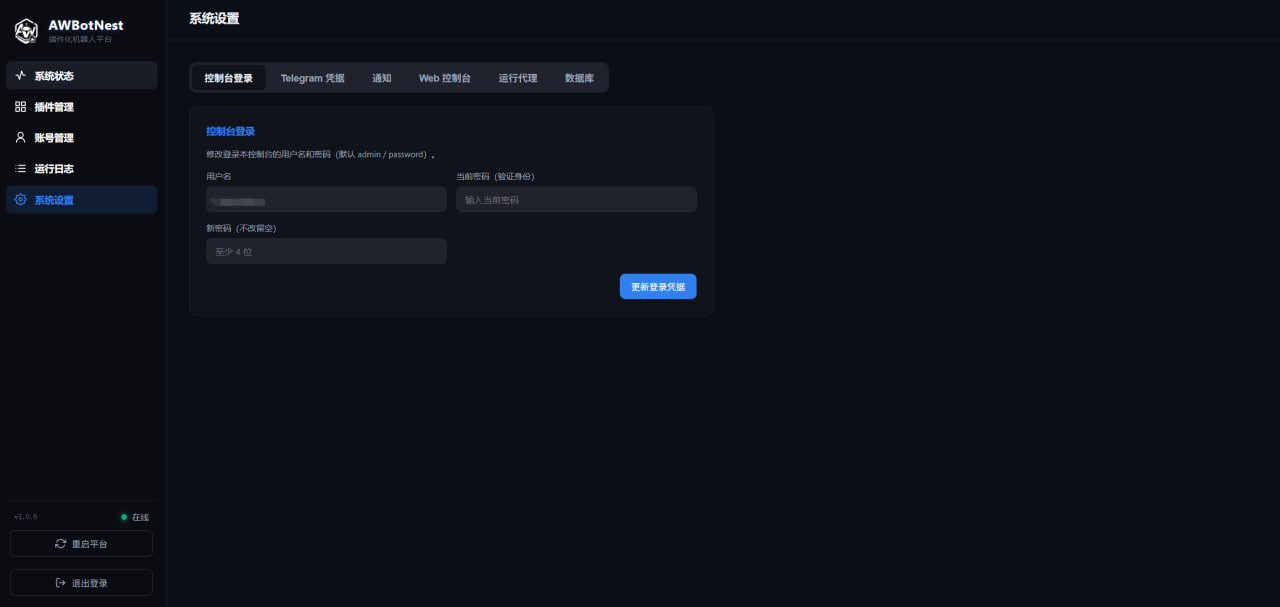Select the 控制台登录 tab

click(x=228, y=78)
